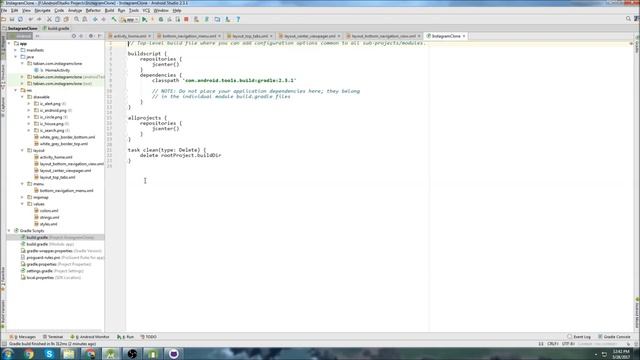The width and height of the screenshot is (640, 360).
Task: Click the Back navigation arrow icon
Action: [x=95, y=19]
